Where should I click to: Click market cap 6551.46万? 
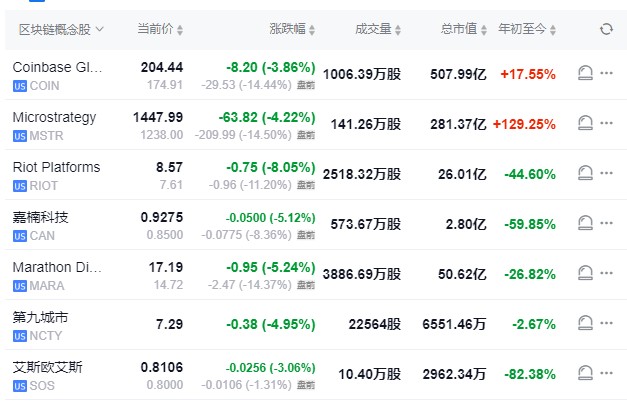(x=454, y=324)
